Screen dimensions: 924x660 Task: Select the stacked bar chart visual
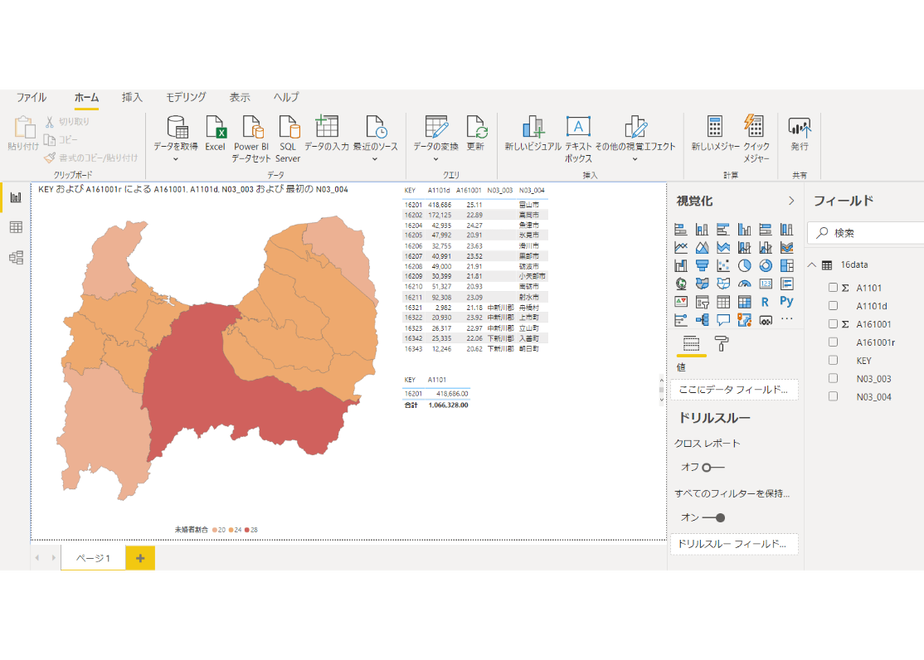click(681, 229)
